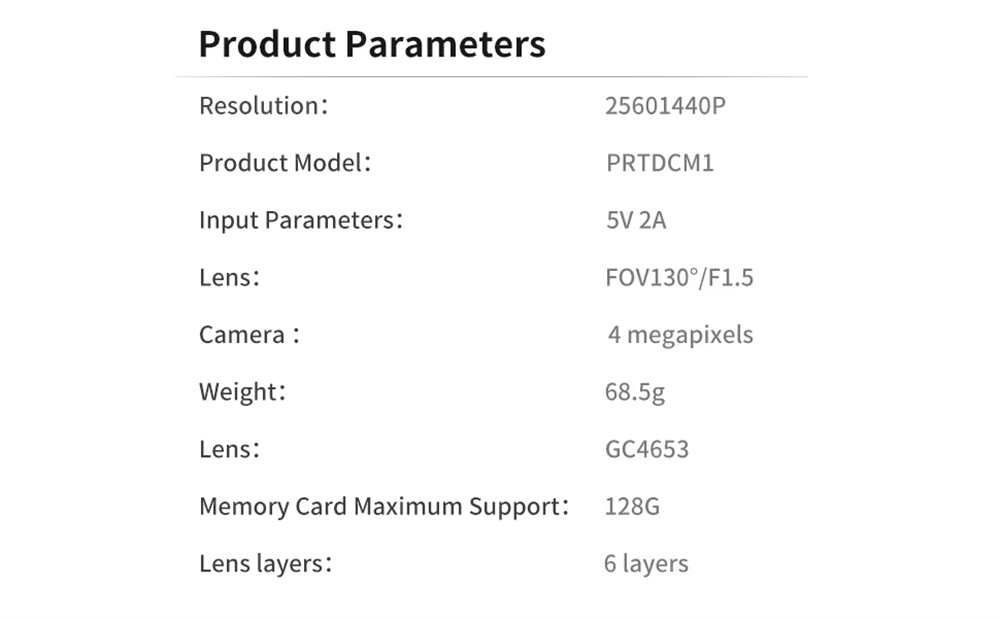Image resolution: width=1000 pixels, height=618 pixels.
Task: Click the 5V 2A input value
Action: [x=636, y=220]
